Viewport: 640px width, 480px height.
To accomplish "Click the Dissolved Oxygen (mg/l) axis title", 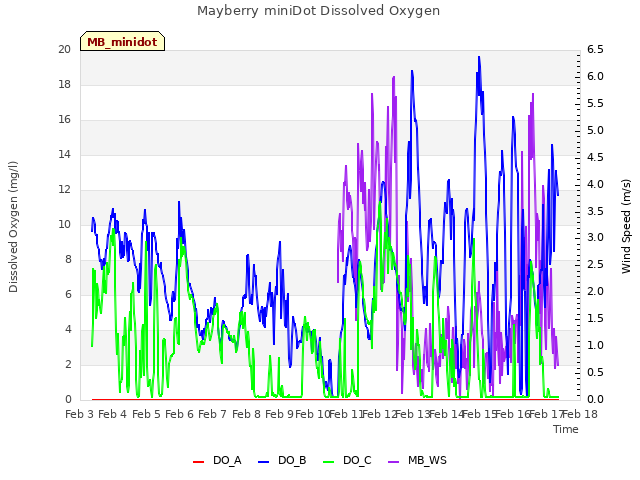I will point(13,227).
